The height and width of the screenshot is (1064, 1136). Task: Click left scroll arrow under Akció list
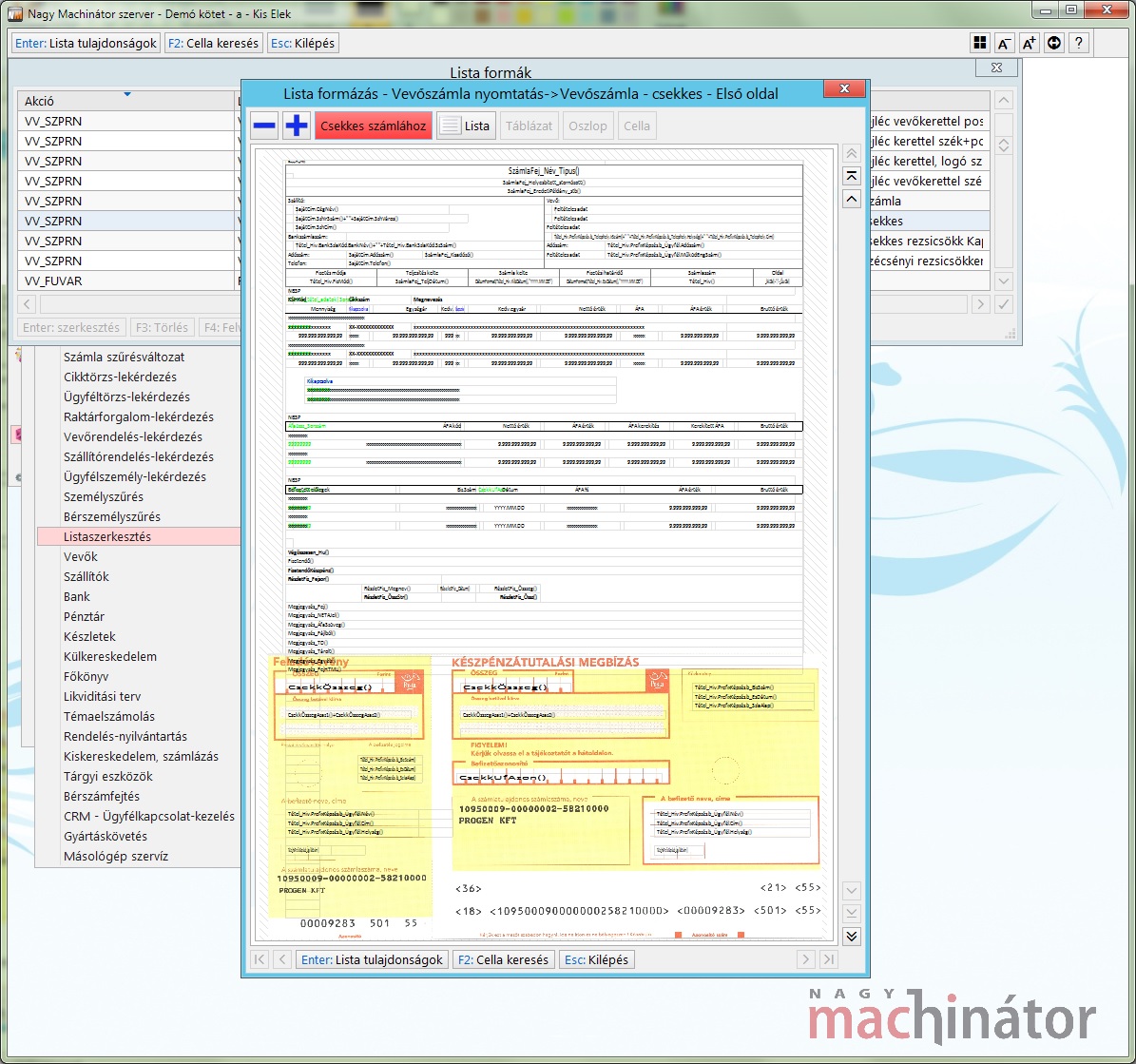[x=27, y=304]
